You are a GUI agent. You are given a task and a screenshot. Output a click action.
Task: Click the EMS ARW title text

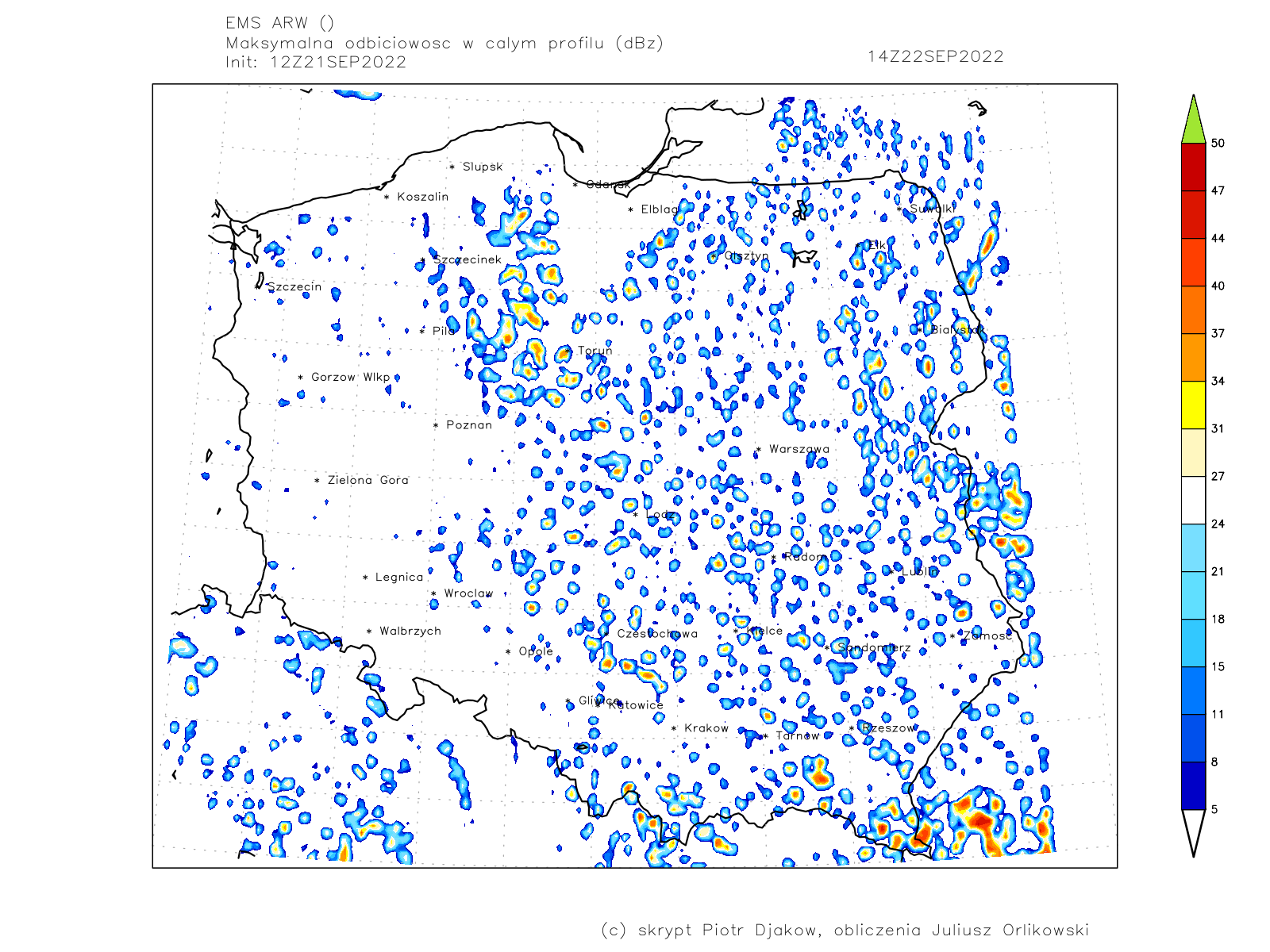279,23
